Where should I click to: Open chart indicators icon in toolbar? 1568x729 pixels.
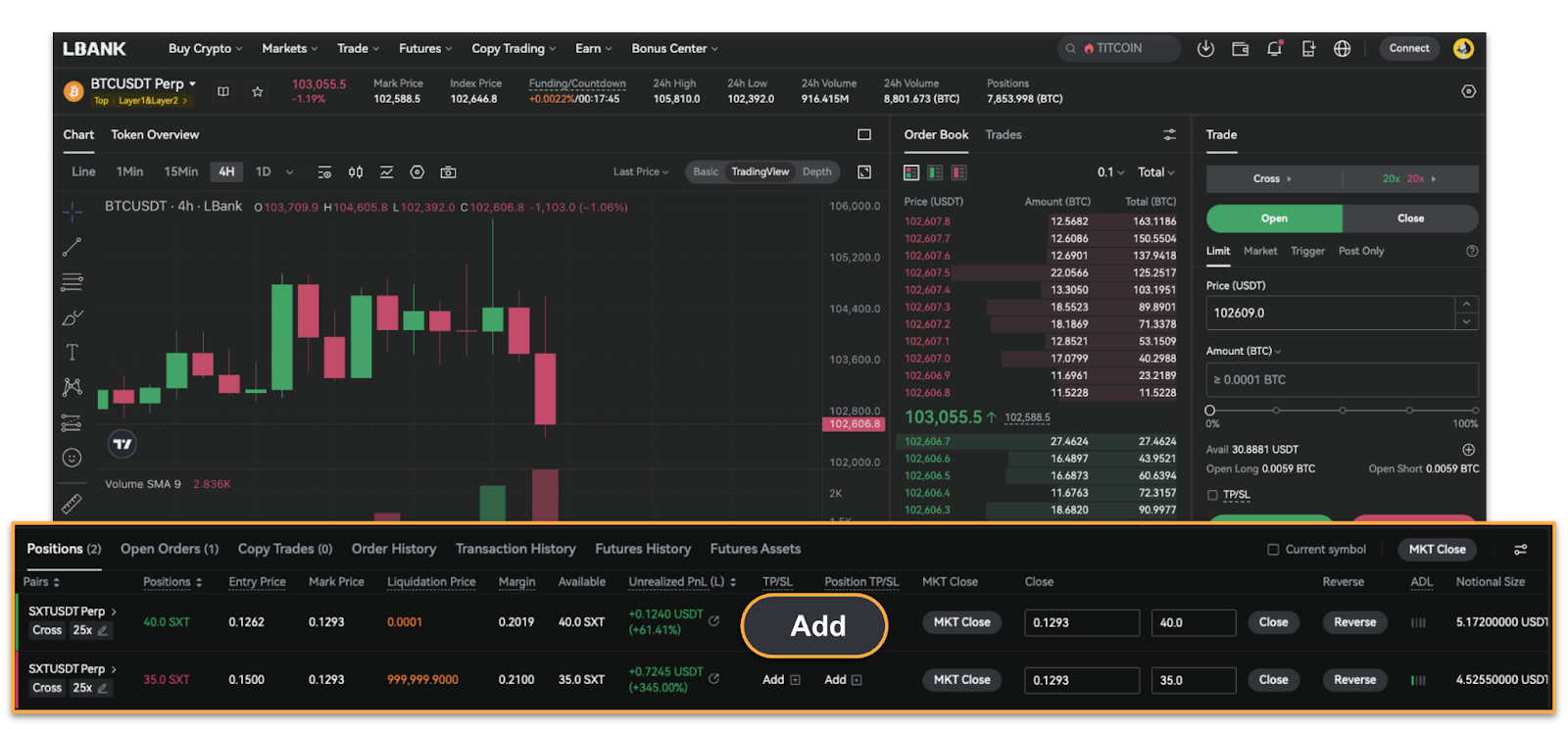[387, 172]
